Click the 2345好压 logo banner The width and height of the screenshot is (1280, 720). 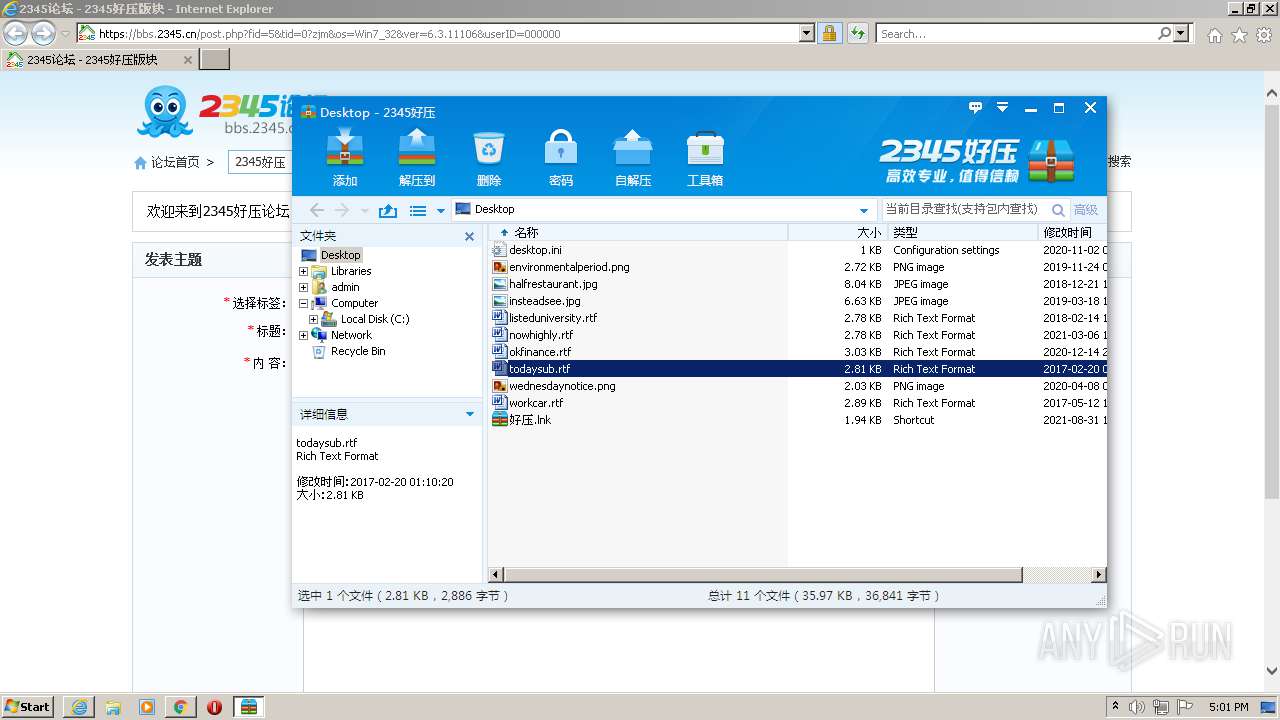pos(978,160)
